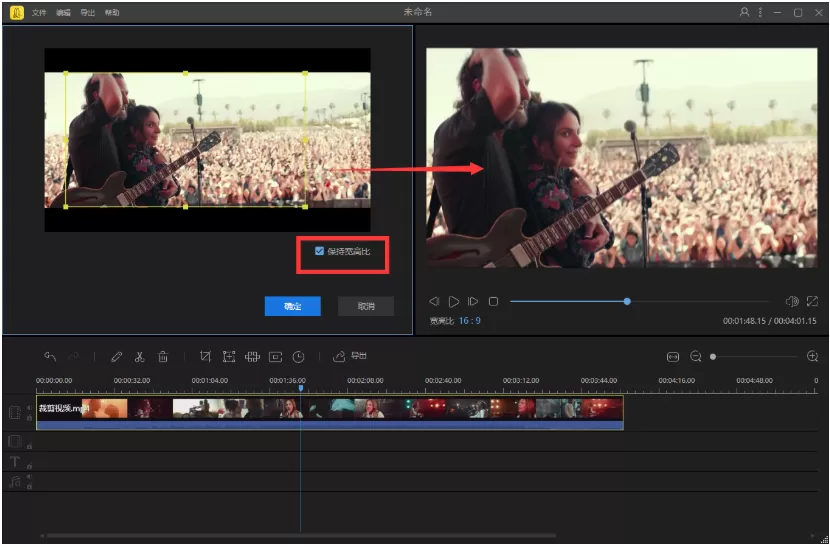This screenshot has width=830, height=547.
Task: Click the text track T icon
Action: pyautogui.click(x=15, y=462)
